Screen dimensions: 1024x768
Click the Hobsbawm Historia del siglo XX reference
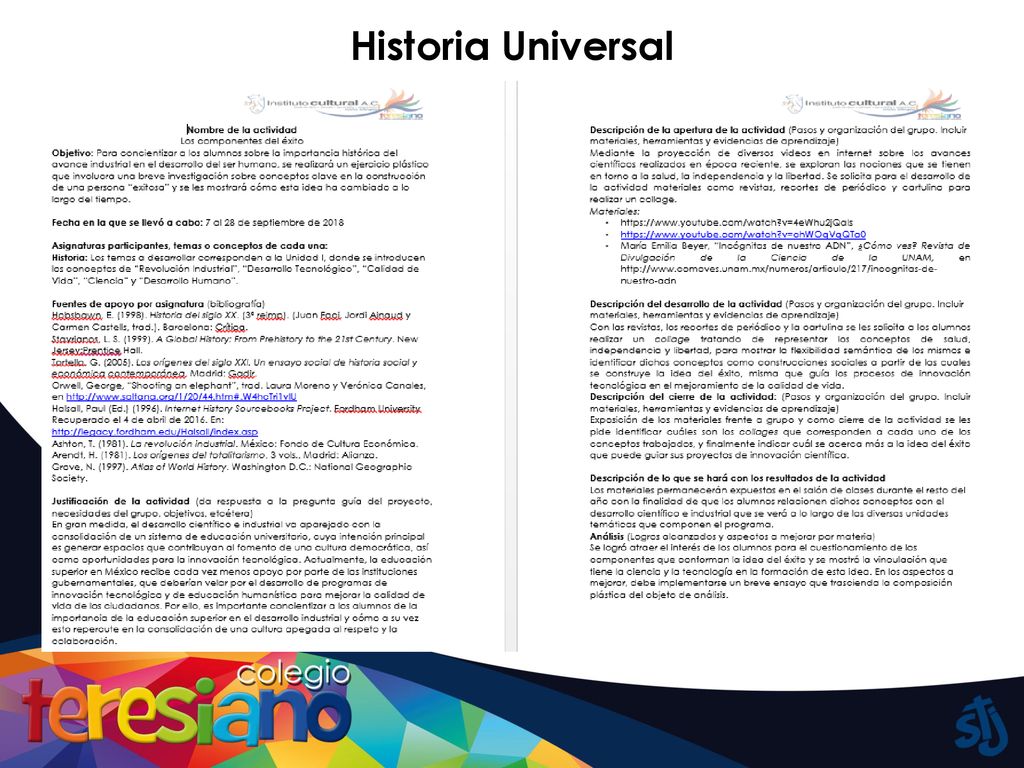(x=231, y=321)
